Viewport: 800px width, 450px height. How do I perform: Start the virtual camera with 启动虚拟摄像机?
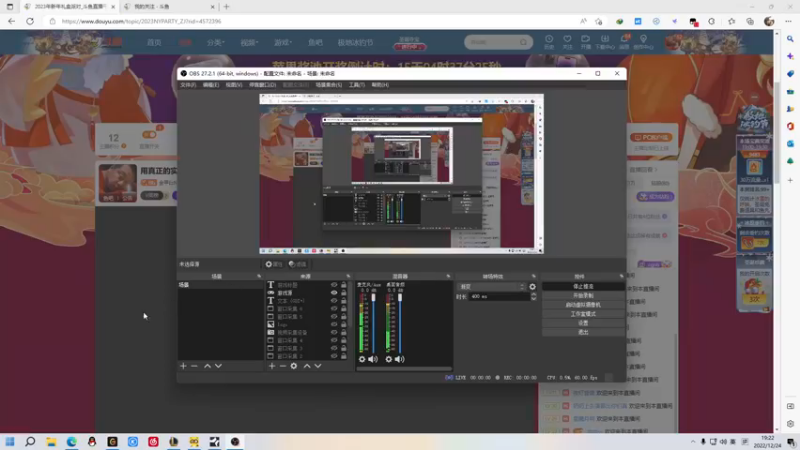coord(583,305)
